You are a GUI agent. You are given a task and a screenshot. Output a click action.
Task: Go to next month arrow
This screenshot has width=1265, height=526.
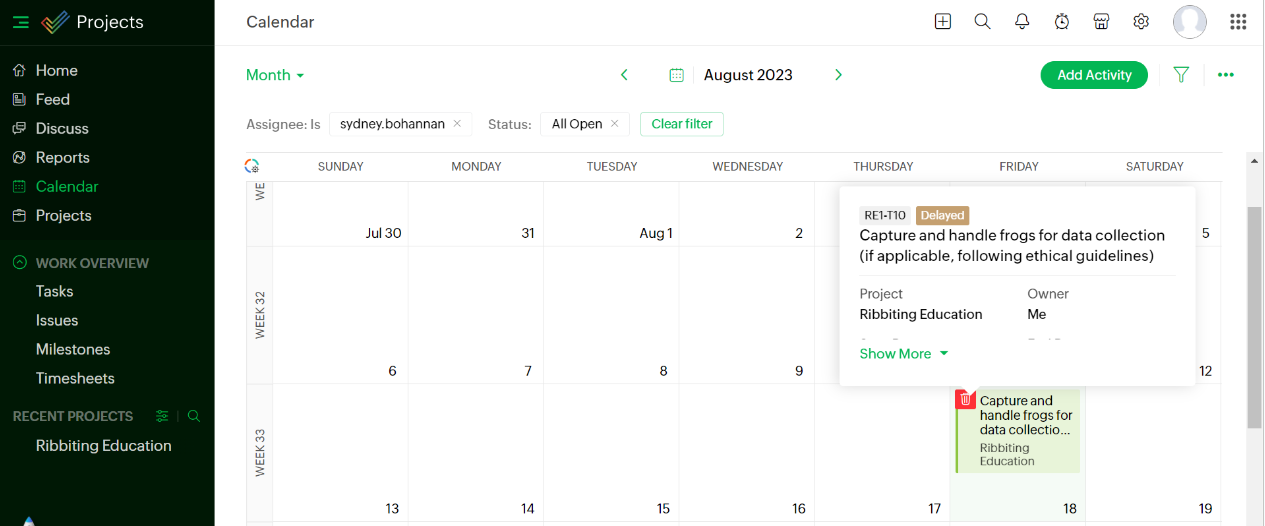point(839,75)
